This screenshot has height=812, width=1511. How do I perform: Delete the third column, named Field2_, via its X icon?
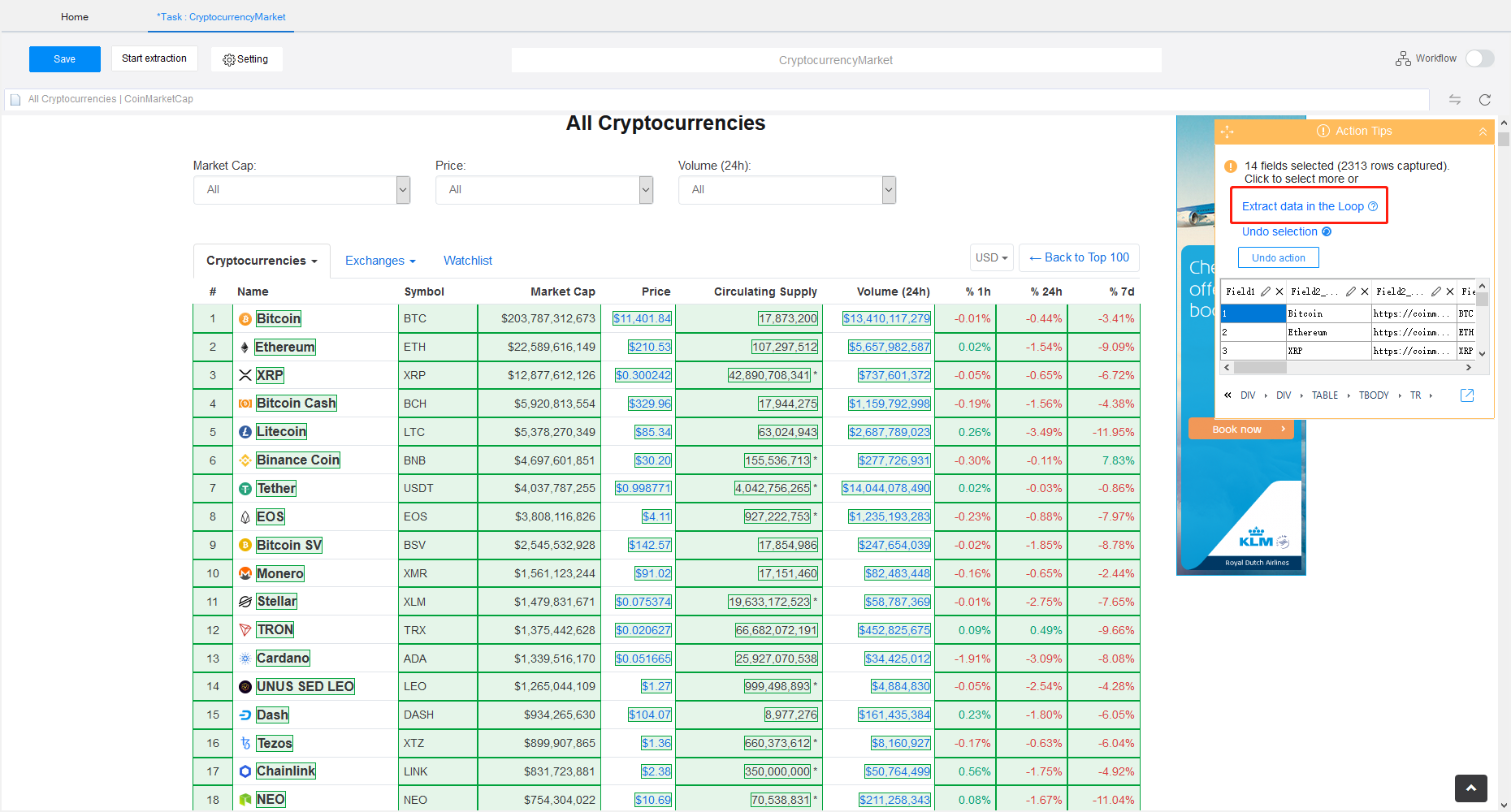click(x=1450, y=292)
